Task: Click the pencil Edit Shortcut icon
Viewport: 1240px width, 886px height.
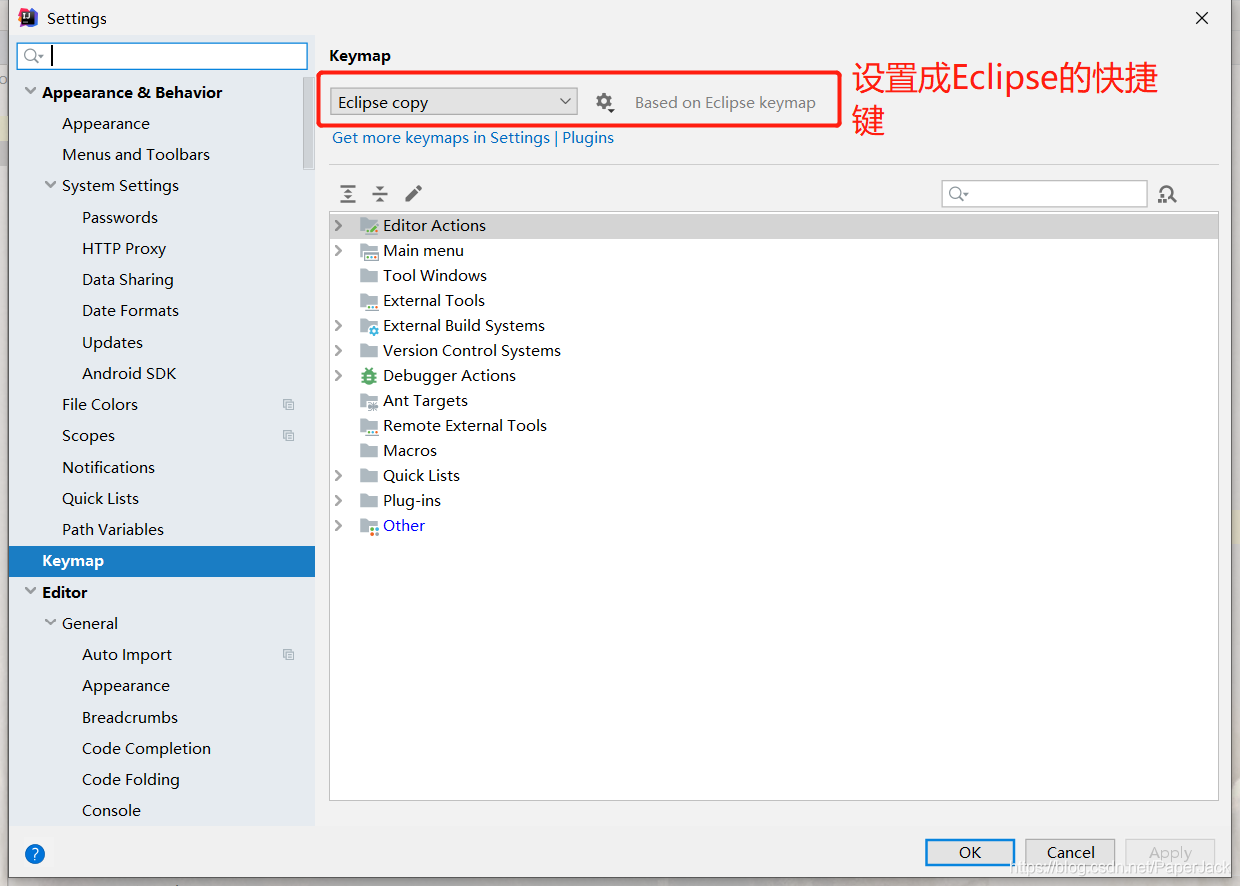Action: click(x=413, y=194)
